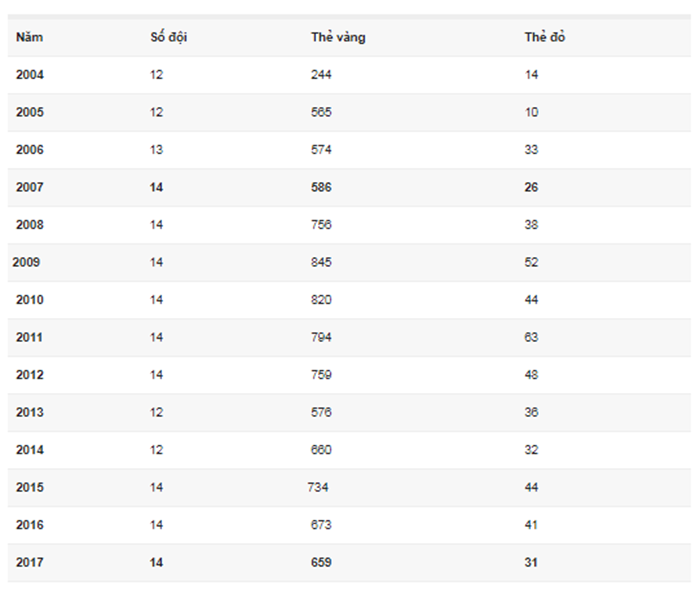Select red card value 31
Viewport: 700px width, 599px height.
[531, 562]
